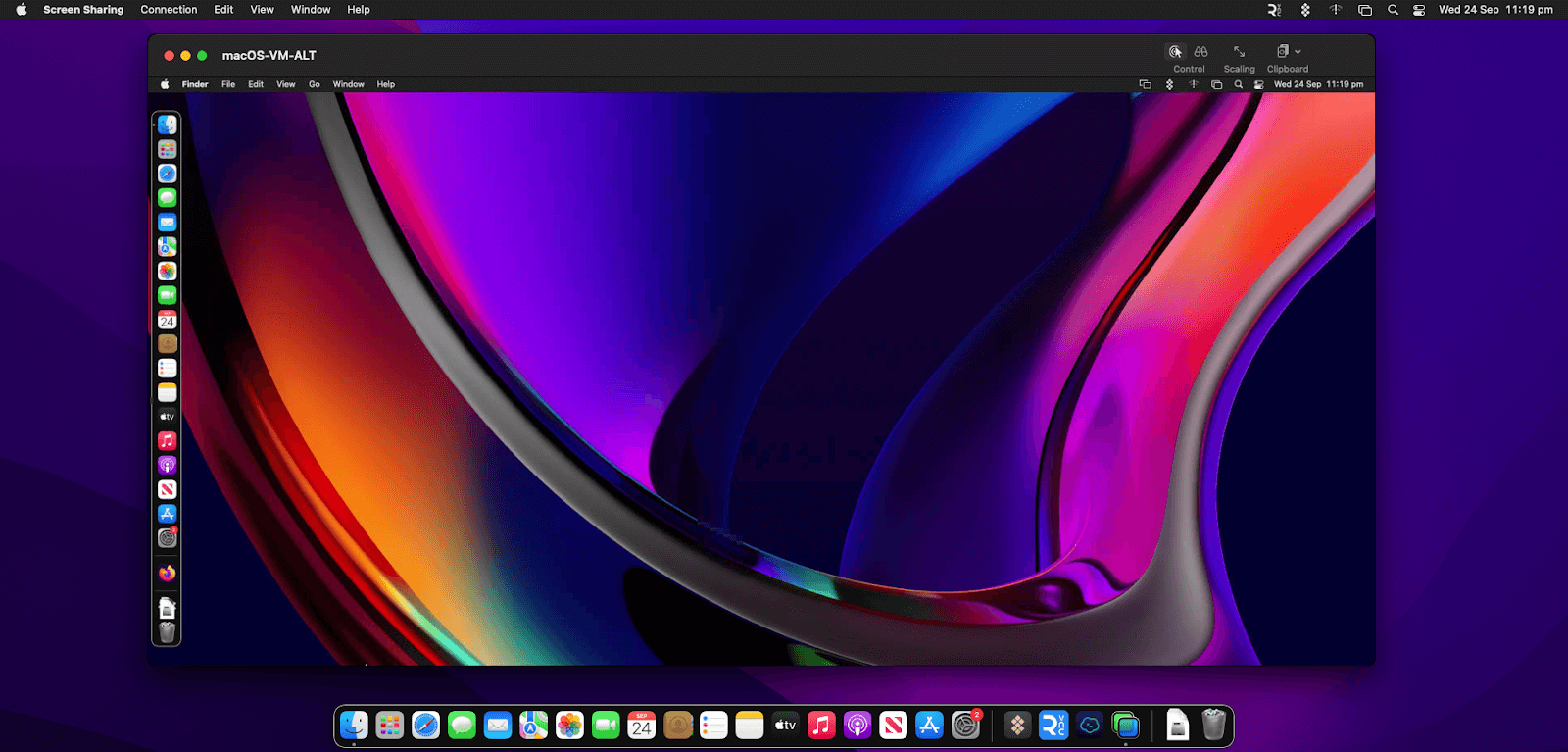Launch Podcasts from the bottom host dock
Screen dimensions: 1568x752
click(x=857, y=726)
